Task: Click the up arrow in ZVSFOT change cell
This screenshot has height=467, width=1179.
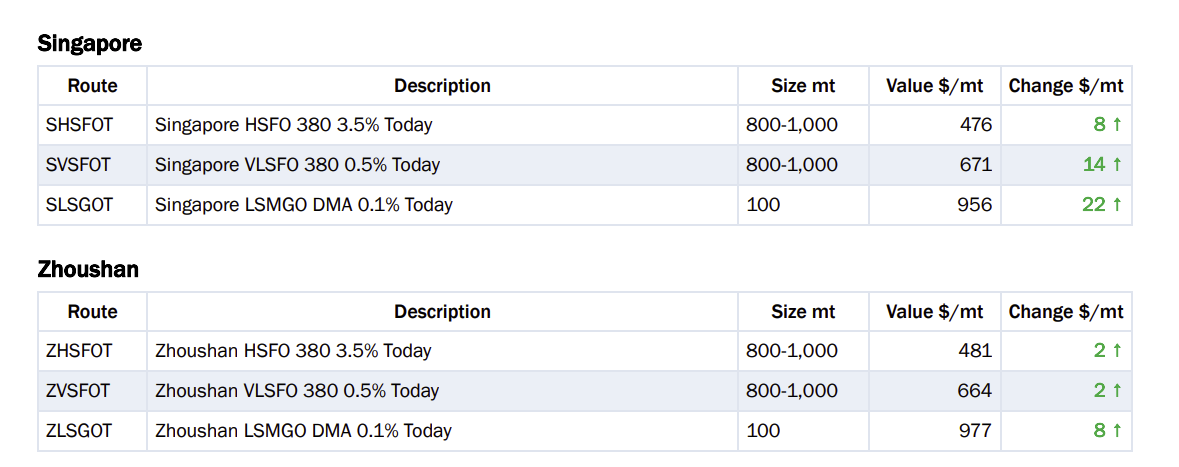Action: 1117,391
